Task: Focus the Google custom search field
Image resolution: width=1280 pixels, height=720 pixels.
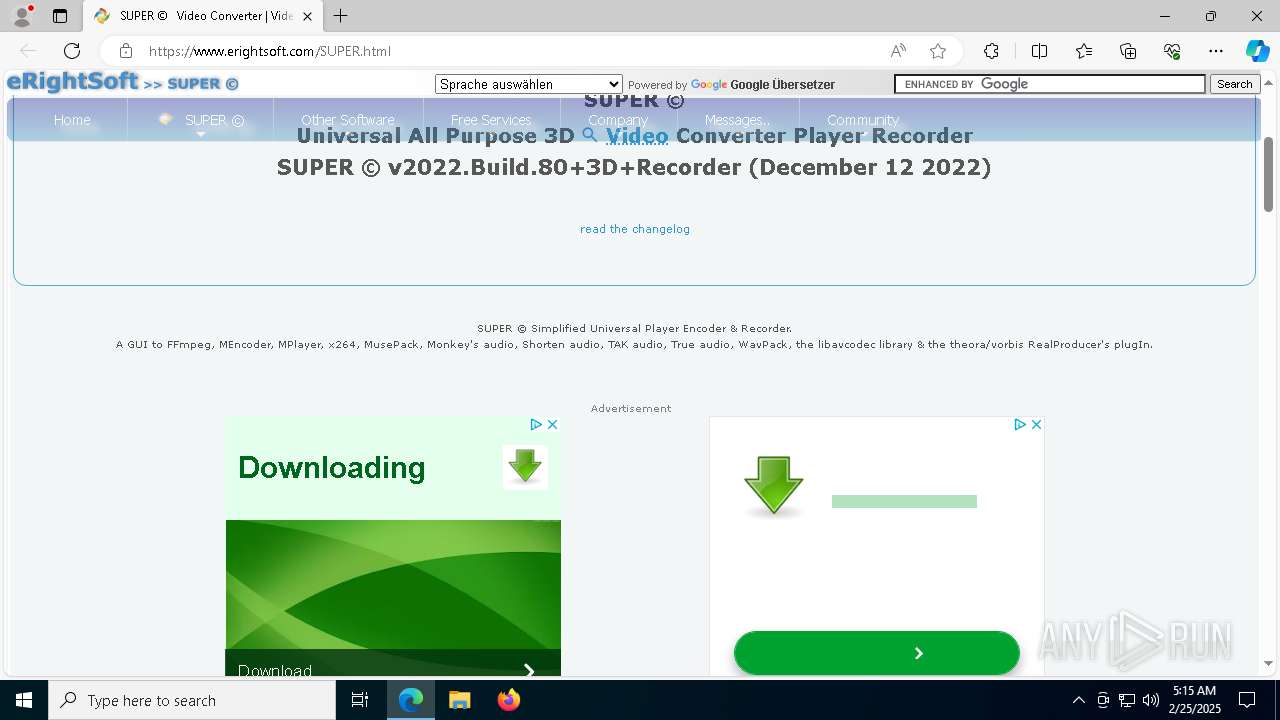Action: [x=1050, y=84]
